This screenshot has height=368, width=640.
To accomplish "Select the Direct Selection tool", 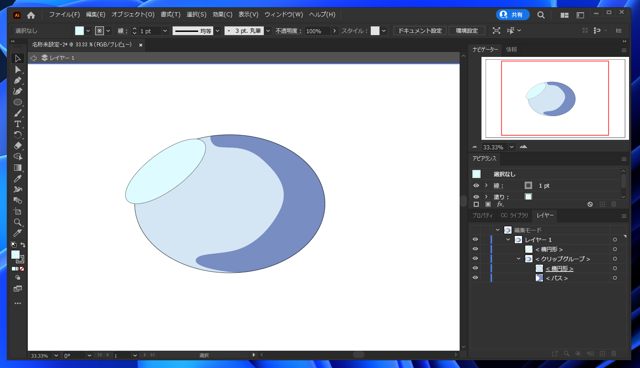I will tap(18, 70).
